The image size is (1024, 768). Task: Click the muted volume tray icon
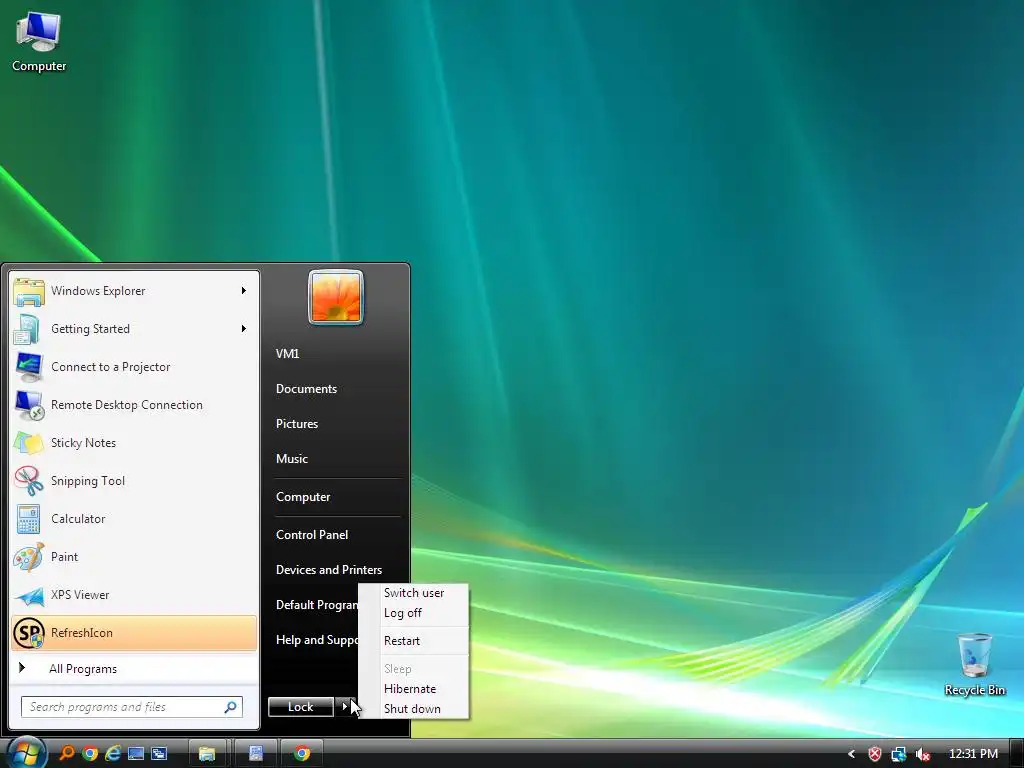[x=923, y=754]
